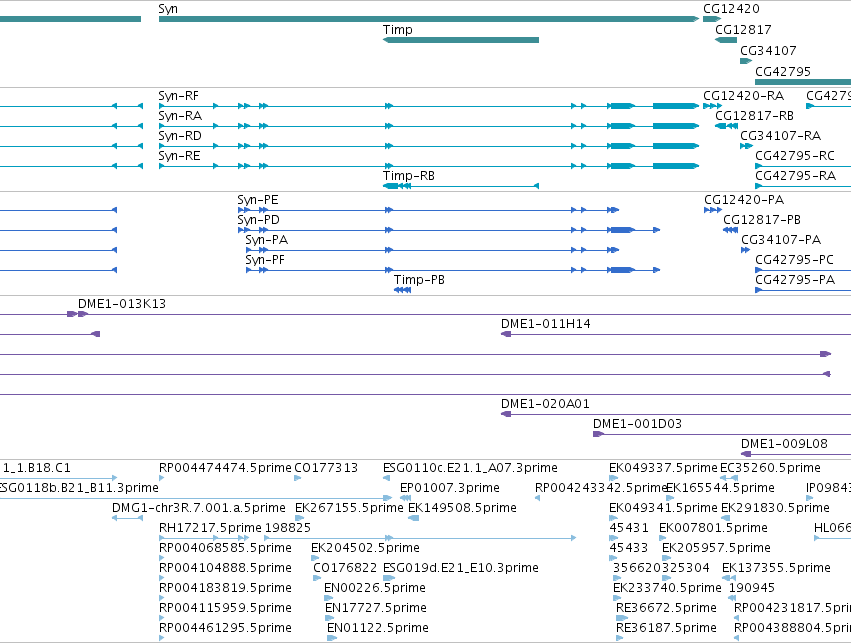Viewport: 851px width, 643px height.
Task: Click the RP004068585.5prime EST label
Action: pos(225,548)
